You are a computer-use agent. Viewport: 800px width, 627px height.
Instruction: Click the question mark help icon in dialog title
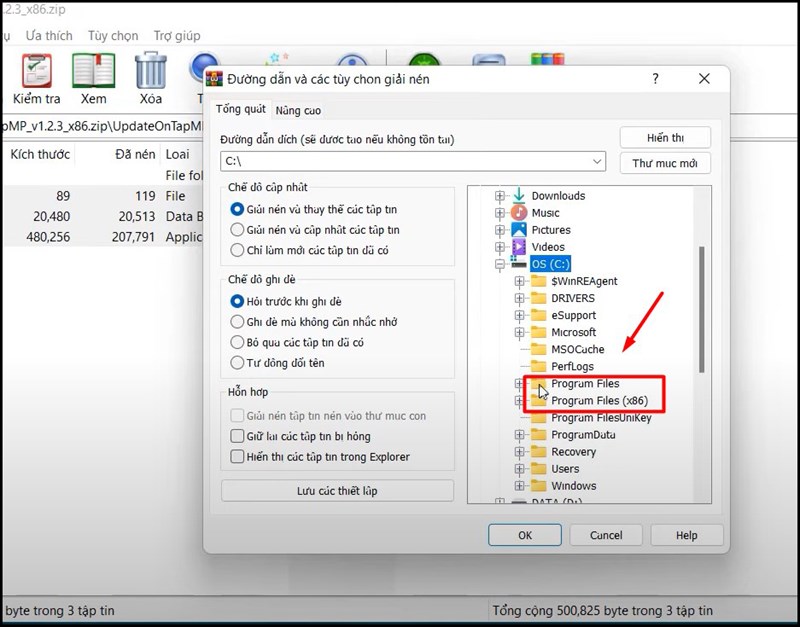click(x=656, y=78)
